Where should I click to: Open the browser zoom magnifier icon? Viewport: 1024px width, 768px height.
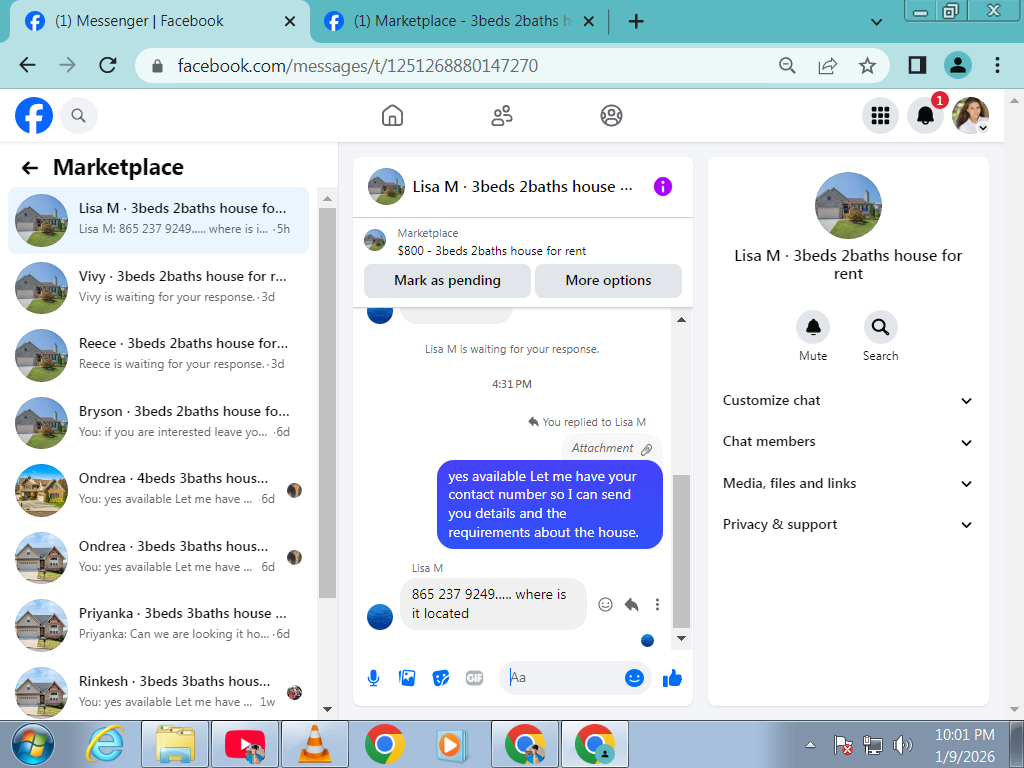788,65
